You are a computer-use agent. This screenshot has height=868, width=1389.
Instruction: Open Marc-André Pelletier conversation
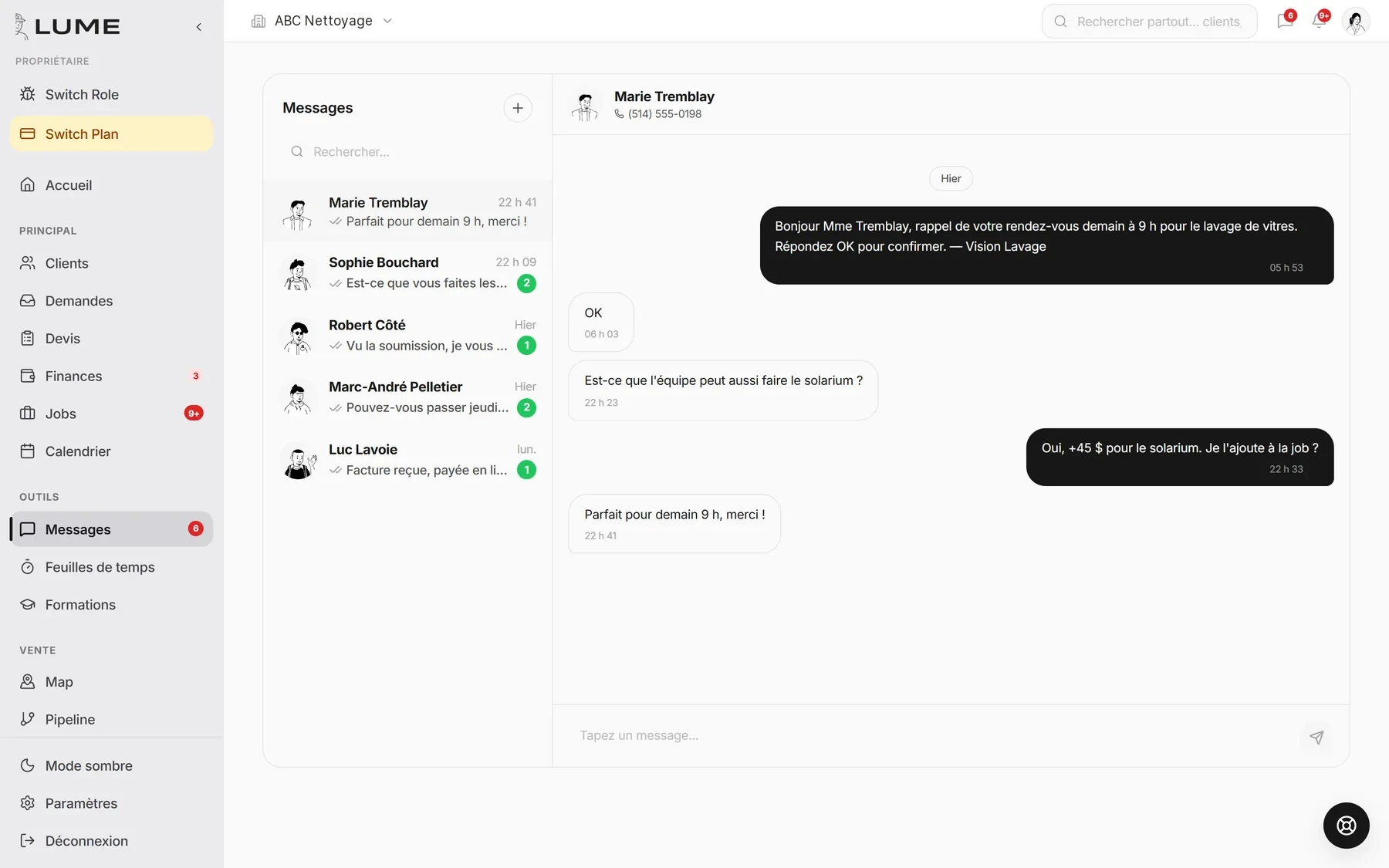coord(407,397)
